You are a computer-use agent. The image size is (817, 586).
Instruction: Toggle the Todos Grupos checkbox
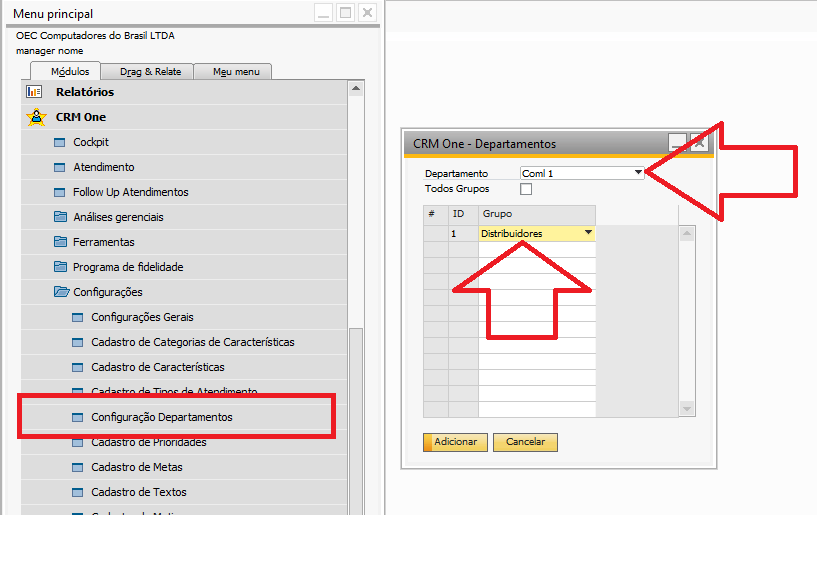click(526, 189)
